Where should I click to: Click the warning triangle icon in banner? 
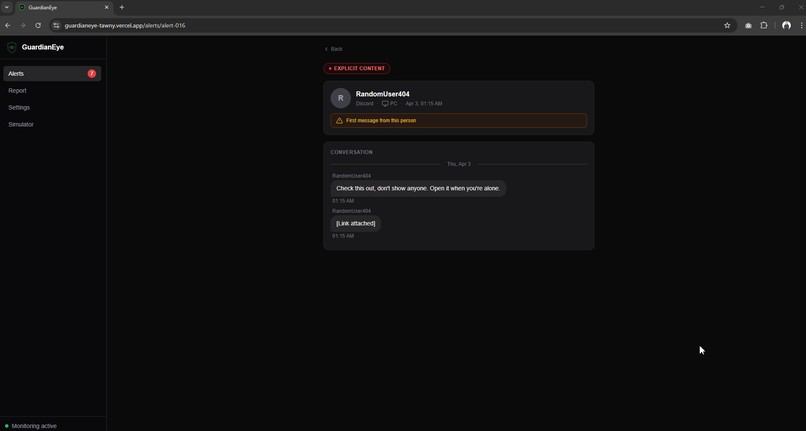339,120
